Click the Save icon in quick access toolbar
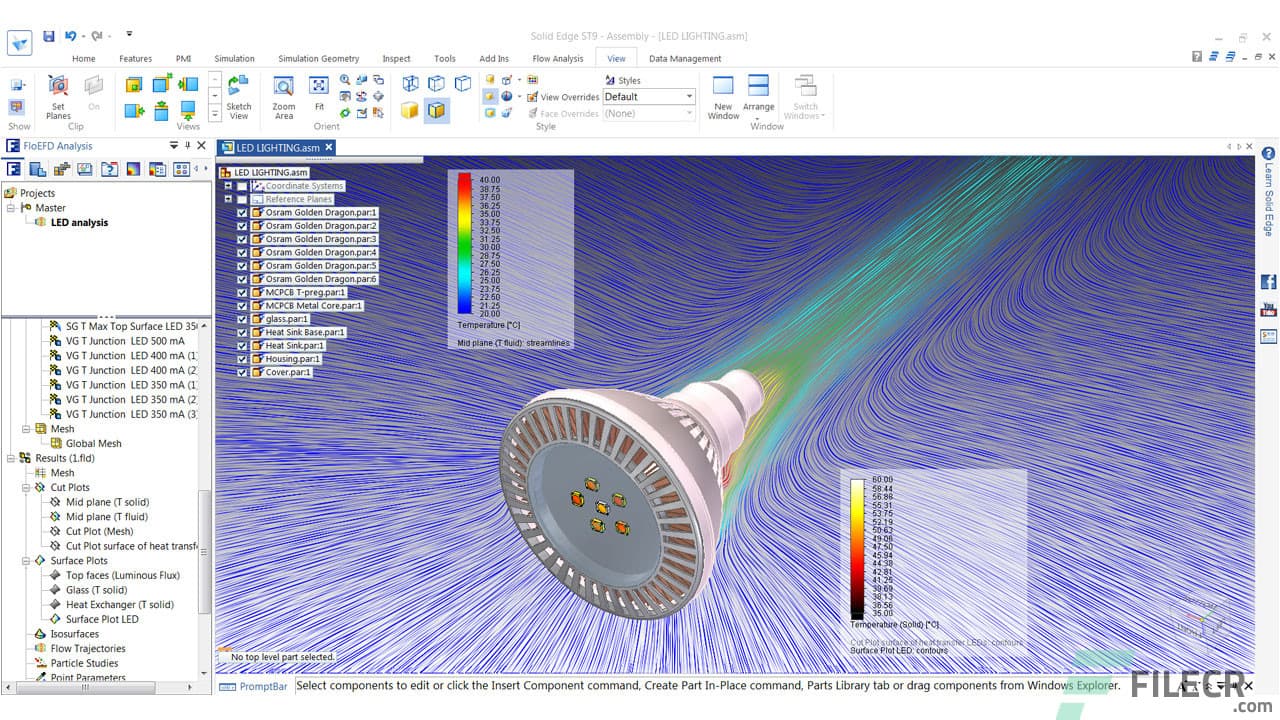This screenshot has width=1280, height=720. [x=49, y=36]
